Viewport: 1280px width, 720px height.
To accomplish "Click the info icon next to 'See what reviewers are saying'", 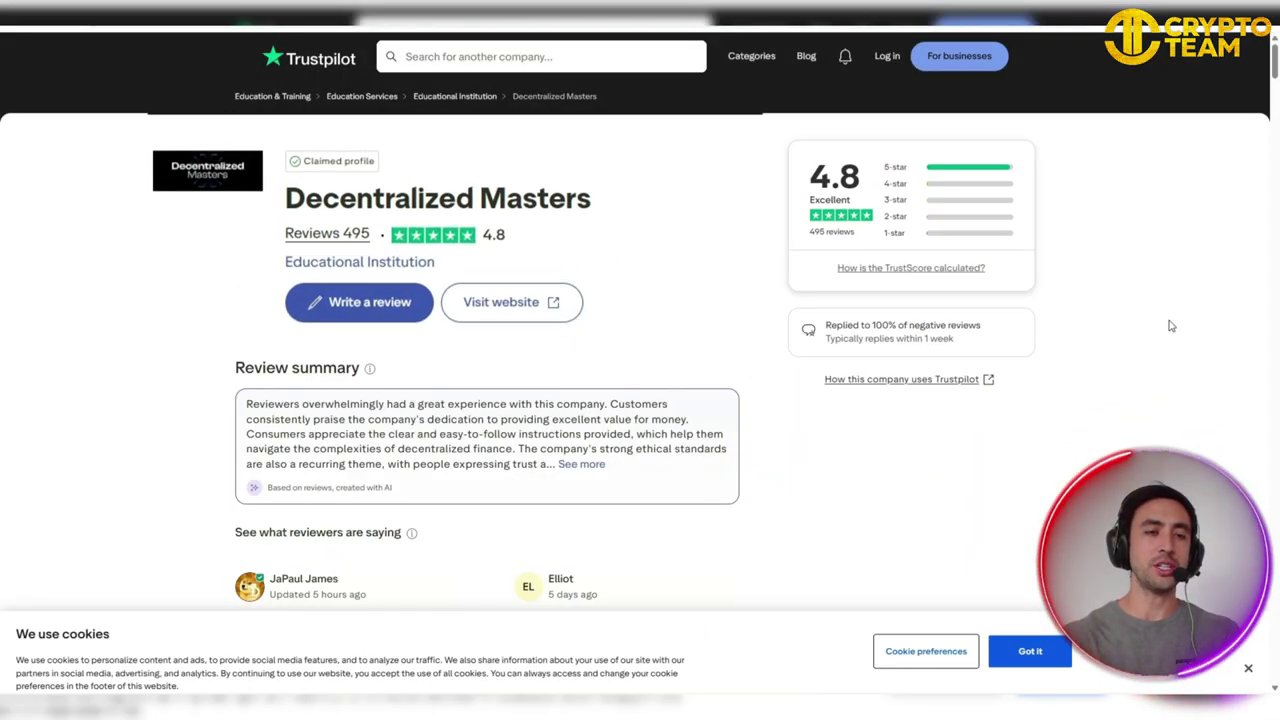I will point(411,532).
